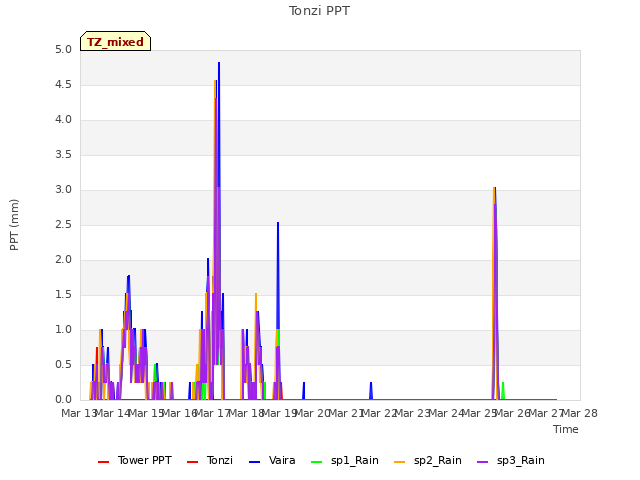Click the 5.0 y-axis tick label
Viewport: 640px width, 480px height.
pos(63,50)
